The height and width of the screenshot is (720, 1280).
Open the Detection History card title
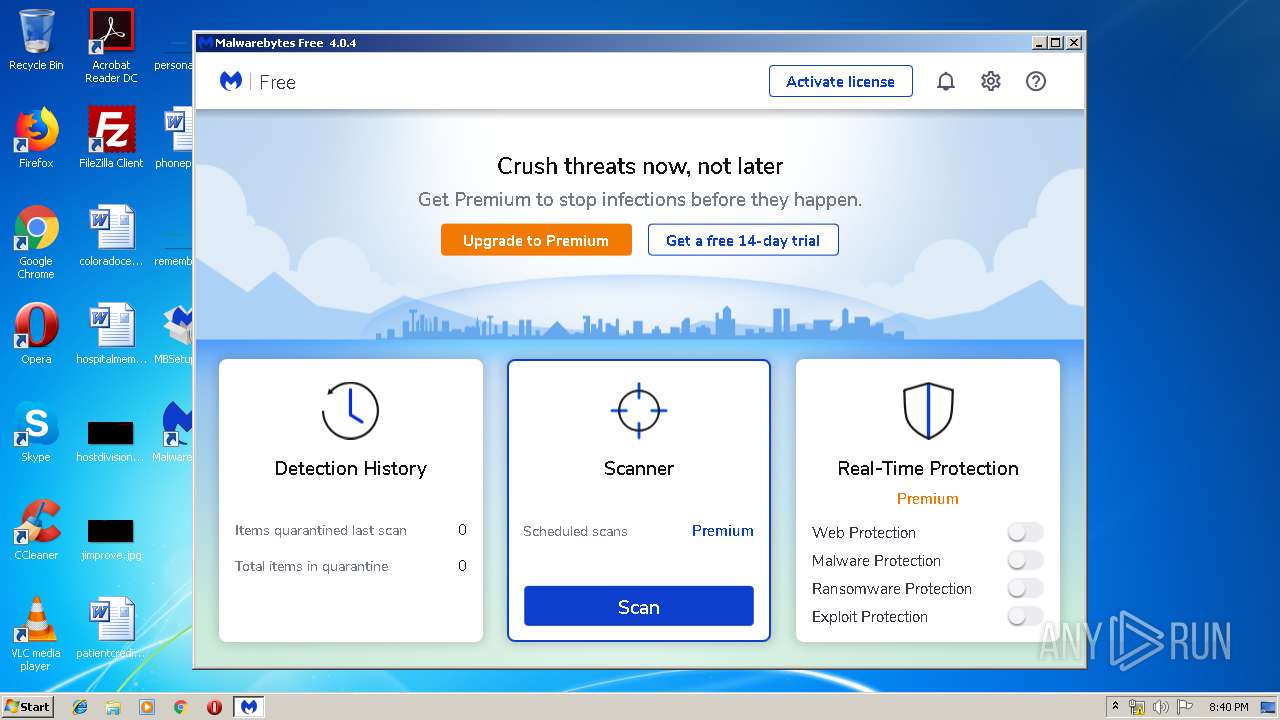click(x=350, y=468)
